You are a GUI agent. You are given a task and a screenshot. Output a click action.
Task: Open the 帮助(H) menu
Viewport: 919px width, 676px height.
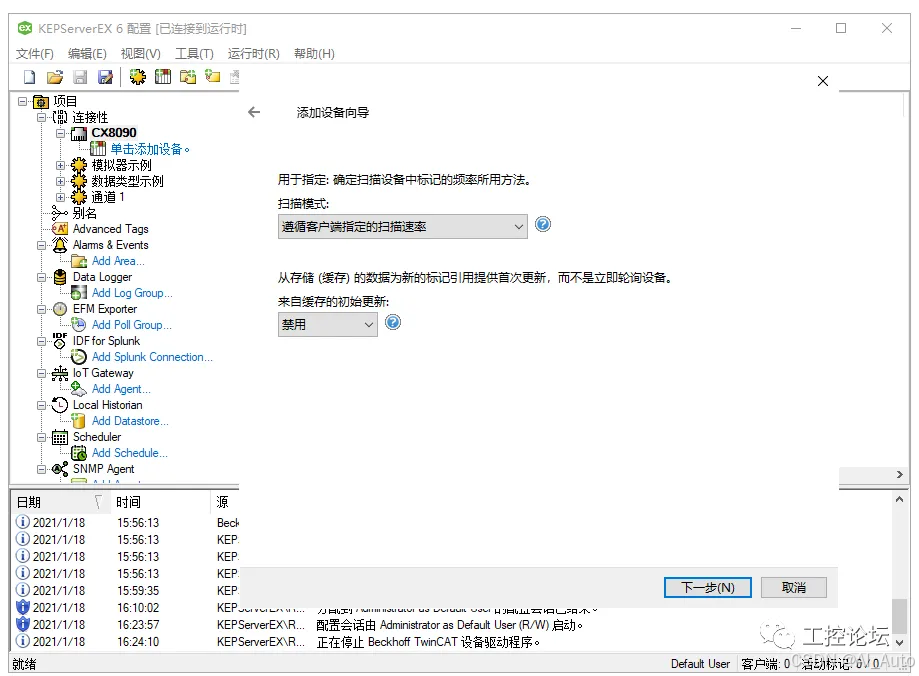[314, 53]
